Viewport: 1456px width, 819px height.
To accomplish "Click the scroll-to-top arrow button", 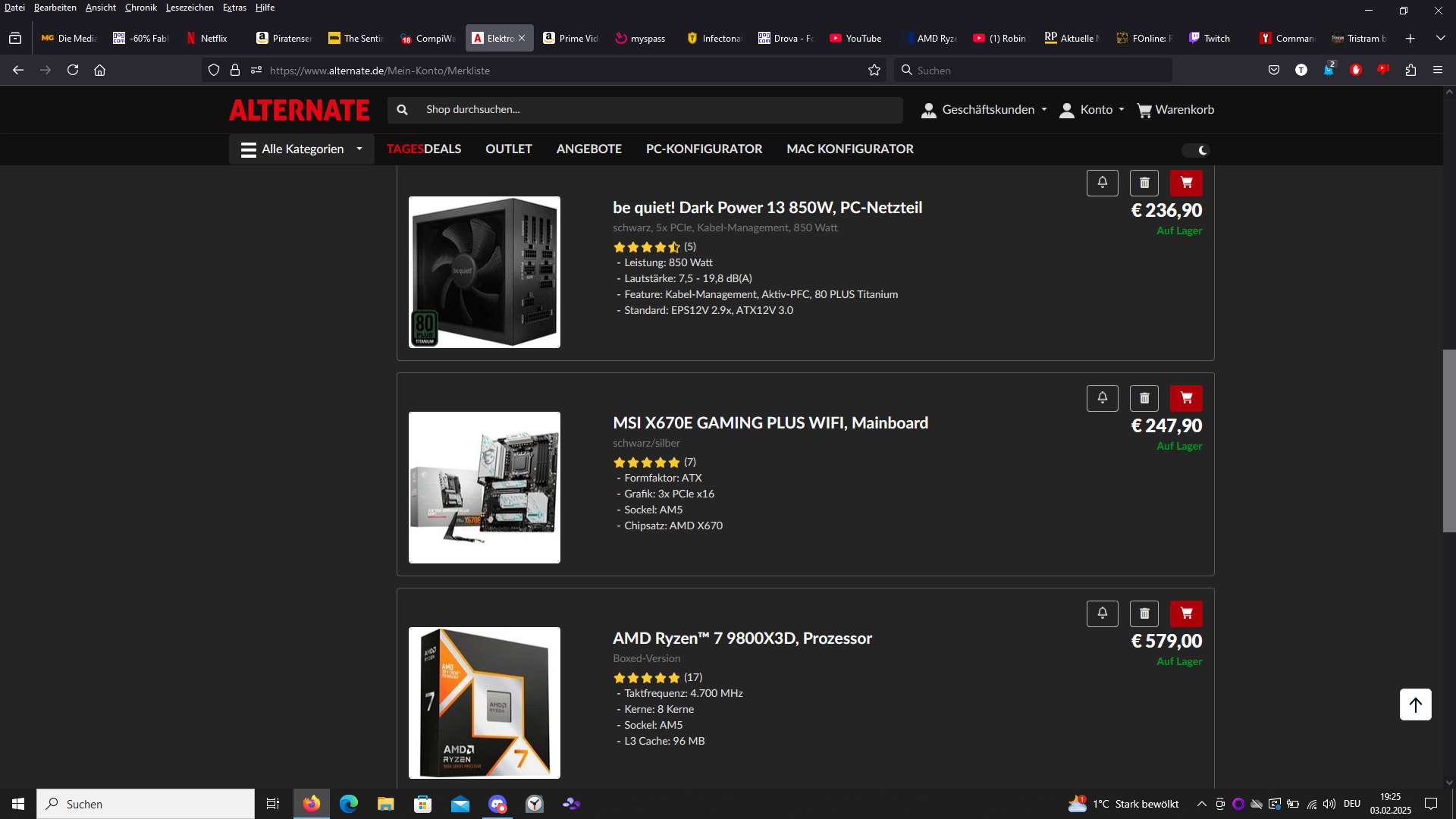I will click(1415, 704).
